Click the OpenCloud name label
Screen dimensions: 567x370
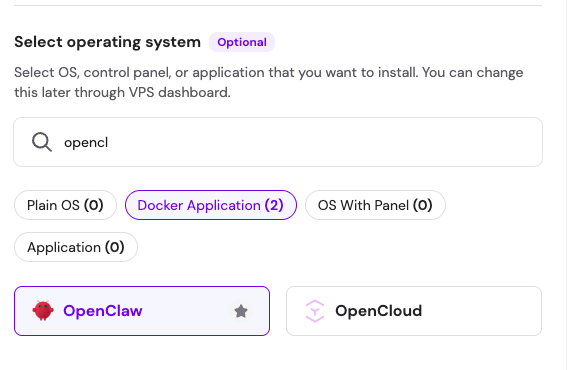click(x=378, y=311)
